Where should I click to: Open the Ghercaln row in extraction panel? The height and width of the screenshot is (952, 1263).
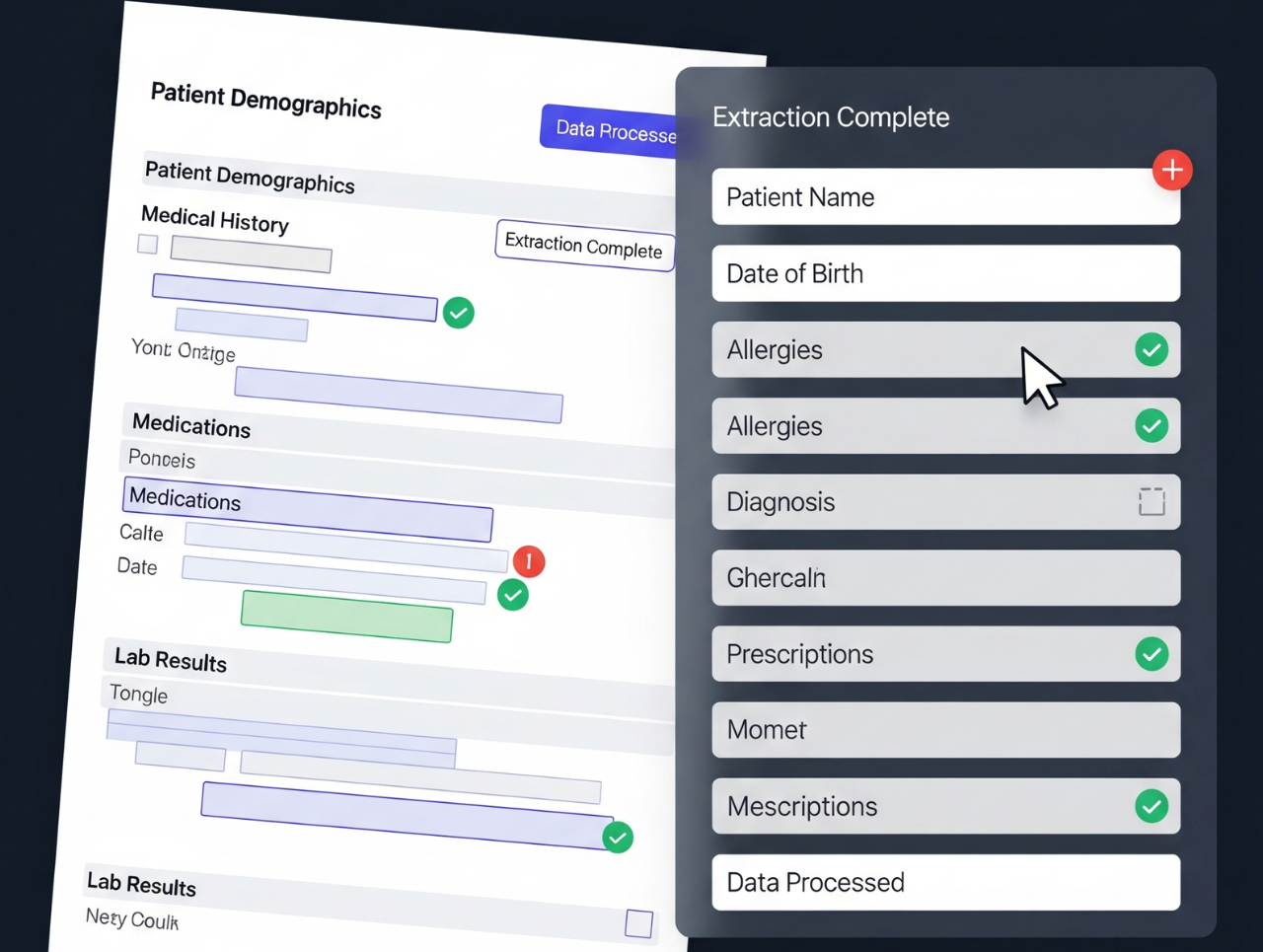tap(945, 578)
